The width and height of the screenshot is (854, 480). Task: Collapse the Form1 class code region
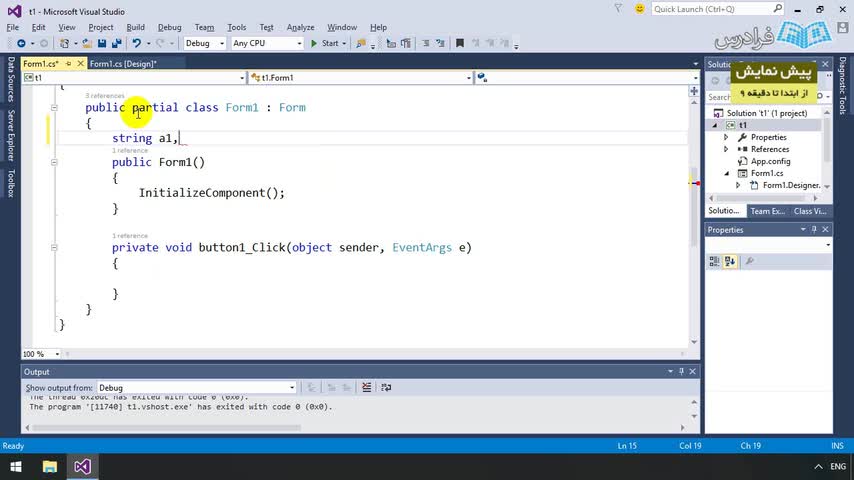(54, 108)
